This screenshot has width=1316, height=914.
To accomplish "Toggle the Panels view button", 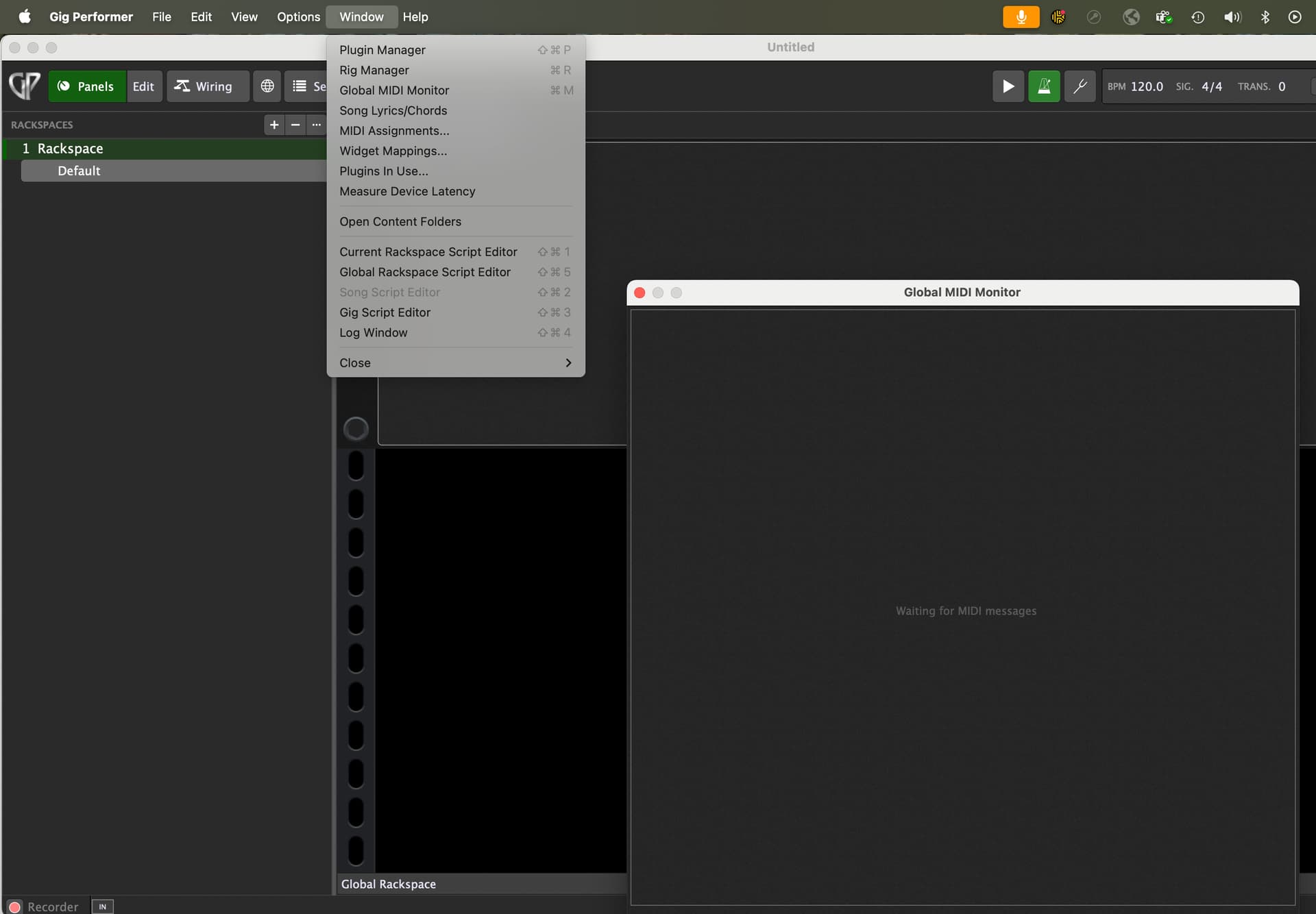I will coord(86,86).
